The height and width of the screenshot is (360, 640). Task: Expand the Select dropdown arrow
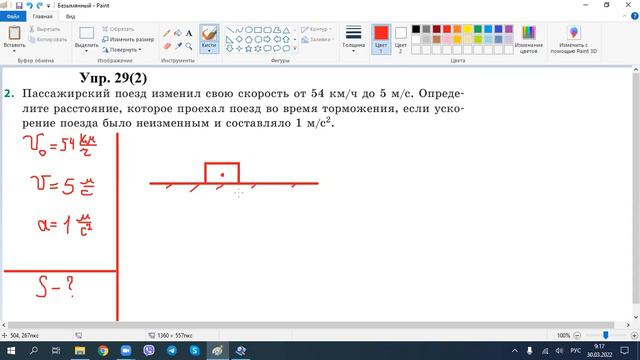tap(87, 51)
